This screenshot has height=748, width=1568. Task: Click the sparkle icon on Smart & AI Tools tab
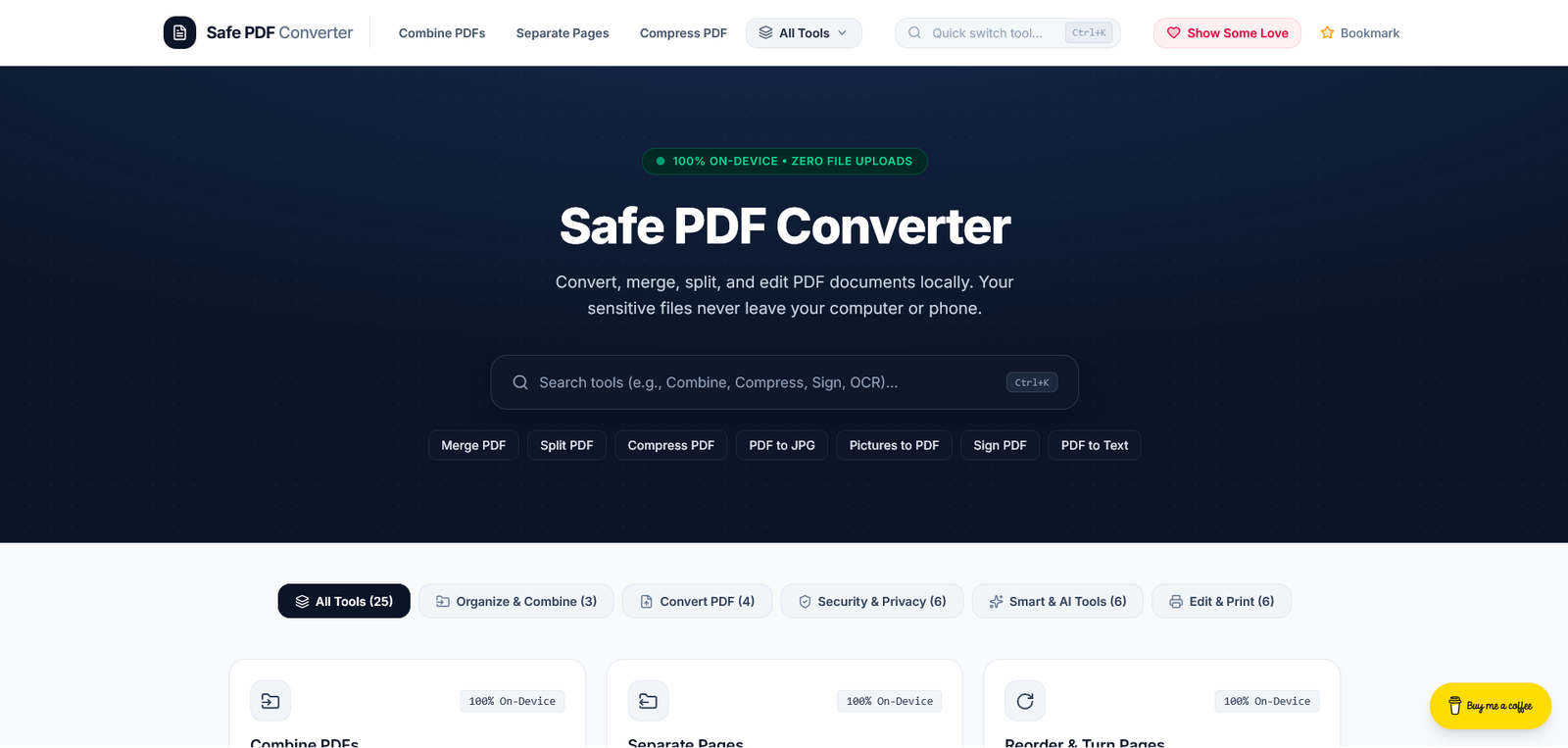(x=996, y=601)
